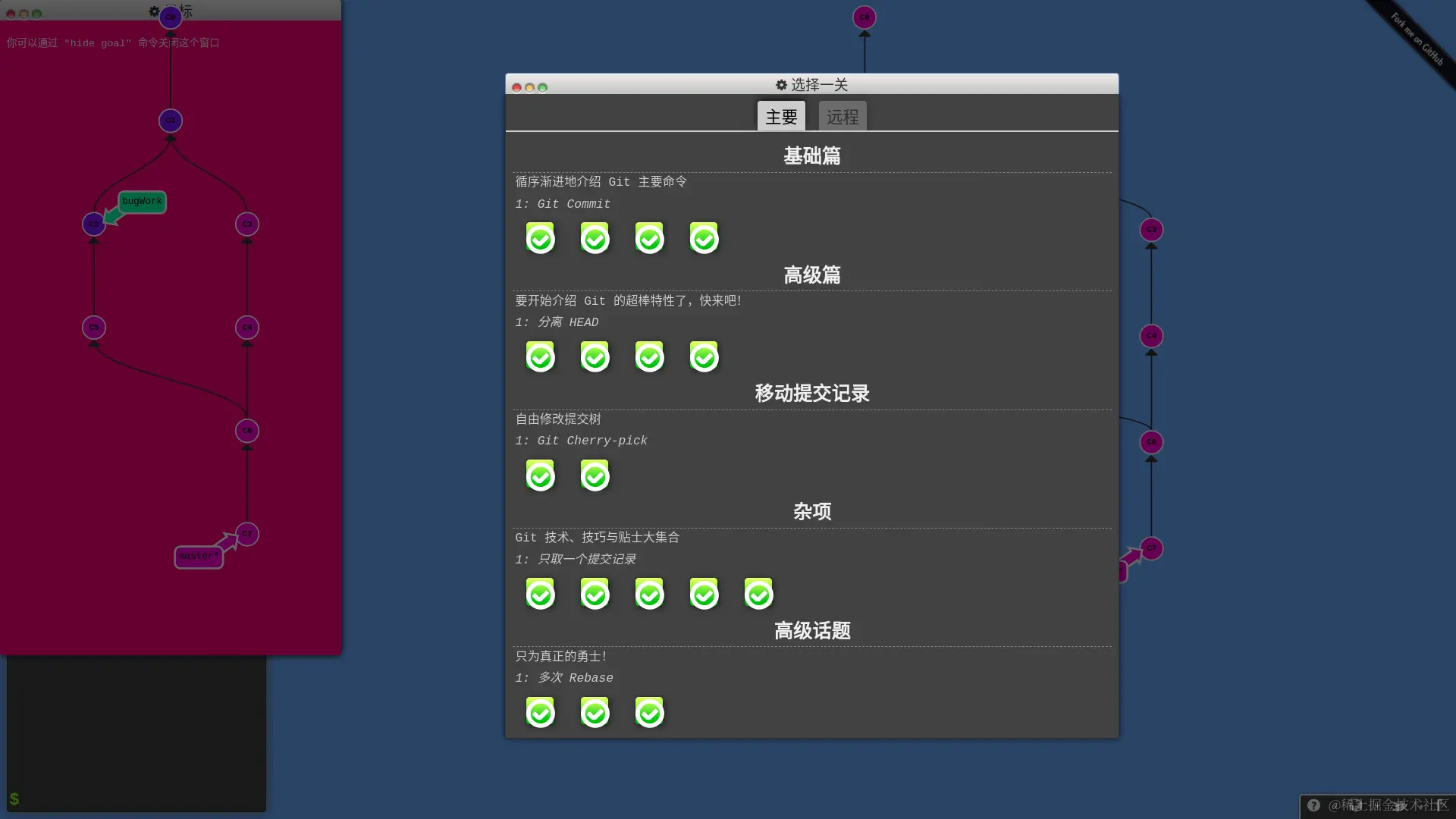Click the master branch label in goal

pyautogui.click(x=198, y=557)
